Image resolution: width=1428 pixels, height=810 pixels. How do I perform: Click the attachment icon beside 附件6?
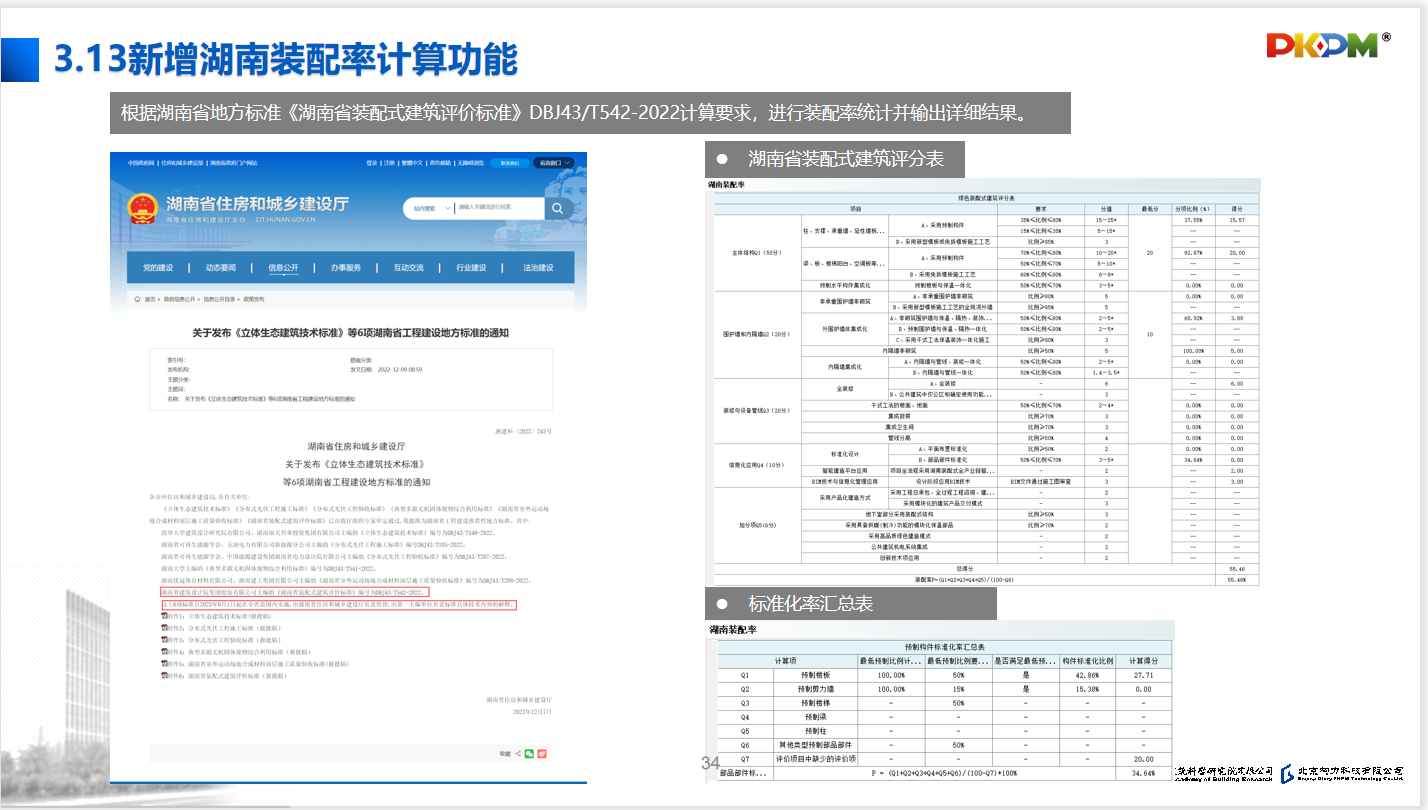click(x=164, y=677)
